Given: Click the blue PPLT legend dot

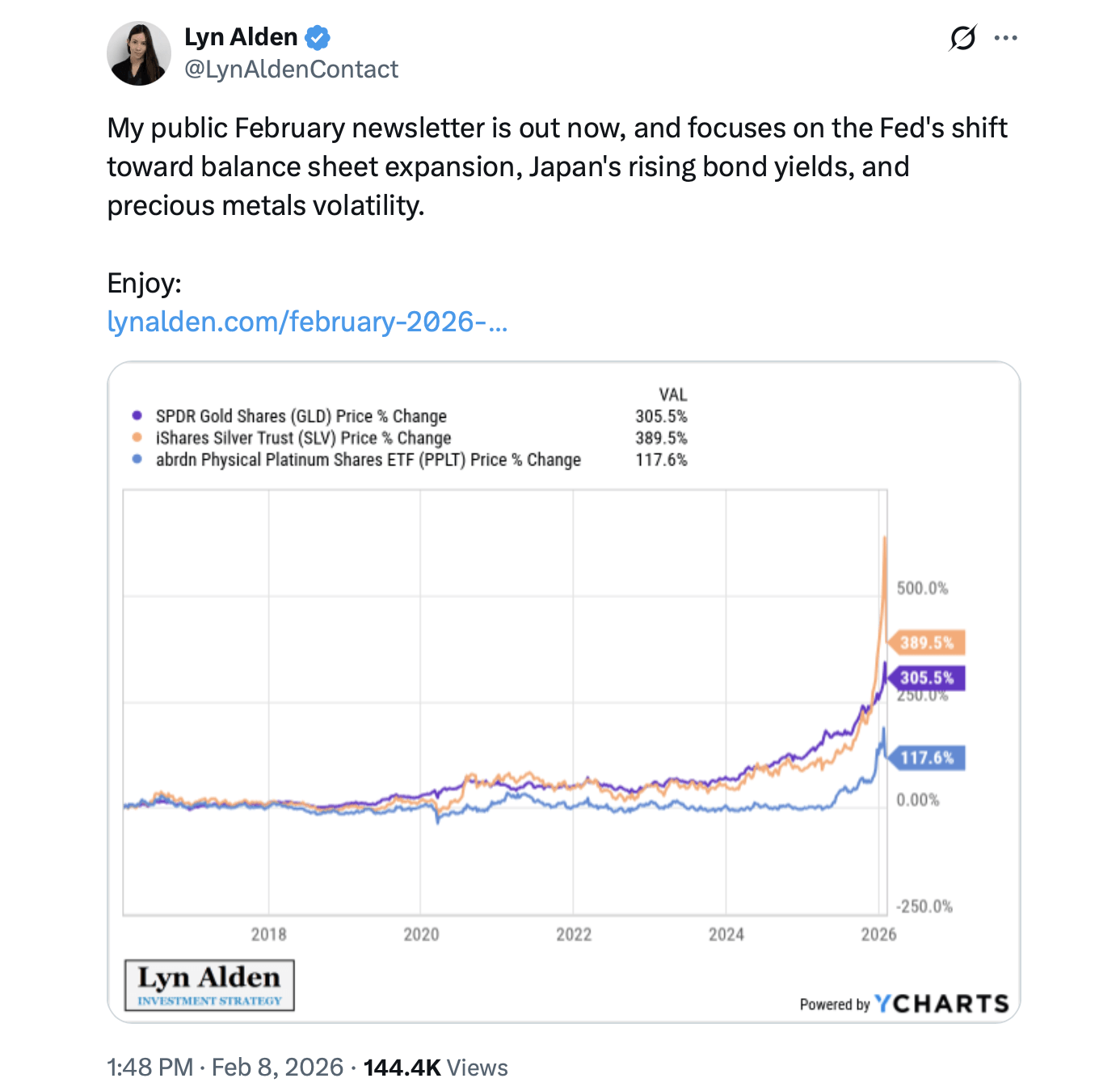Looking at the screenshot, I should pos(137,459).
